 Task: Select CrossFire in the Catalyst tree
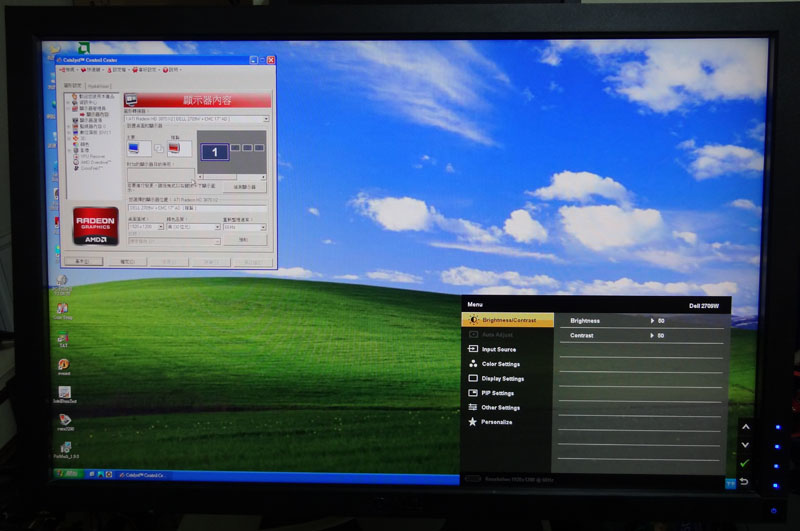point(88,168)
